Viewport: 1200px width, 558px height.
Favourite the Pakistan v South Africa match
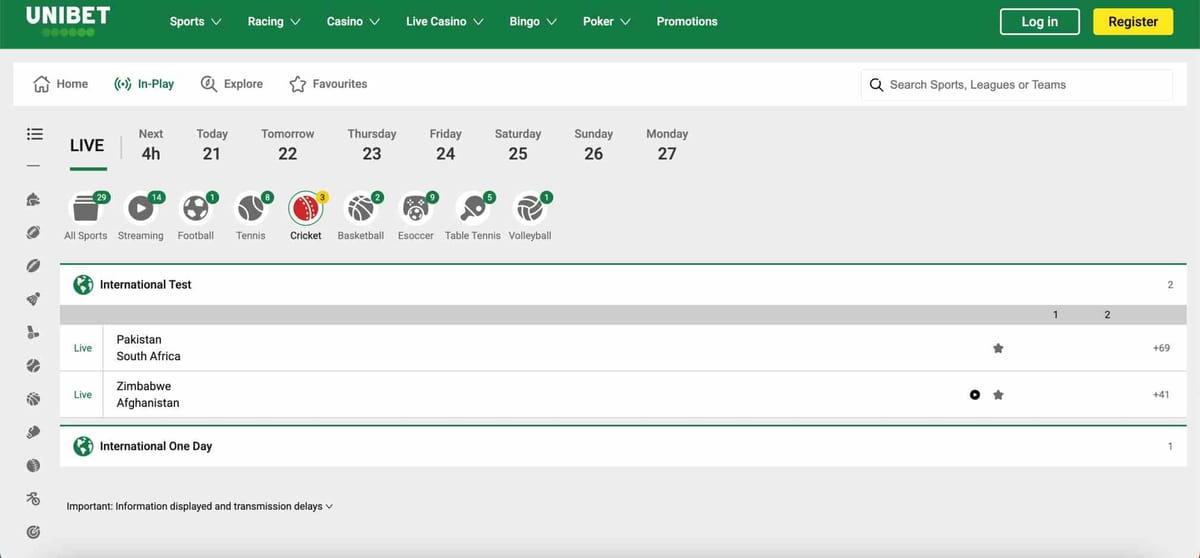click(998, 348)
